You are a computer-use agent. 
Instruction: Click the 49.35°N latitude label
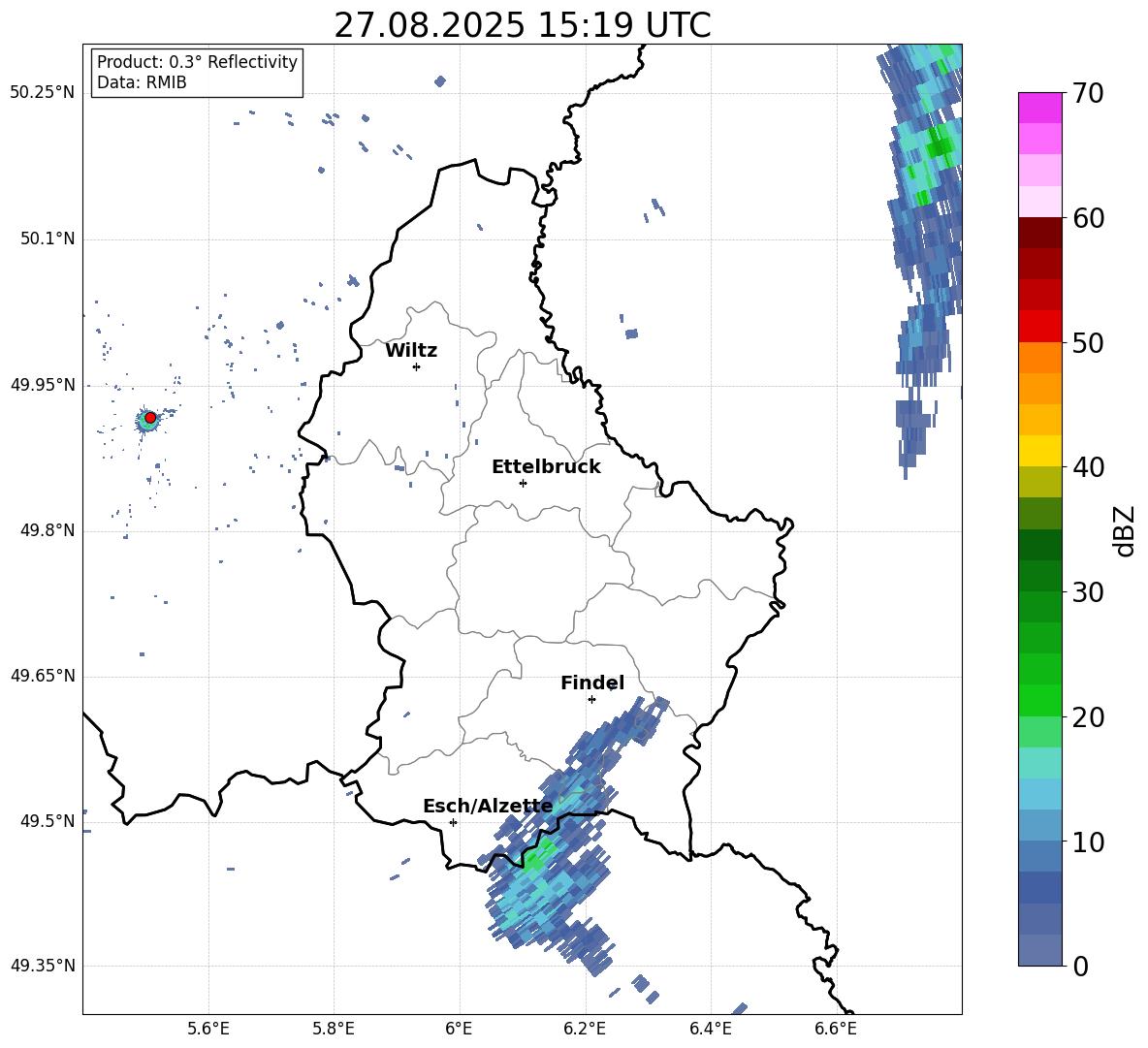coord(43,966)
